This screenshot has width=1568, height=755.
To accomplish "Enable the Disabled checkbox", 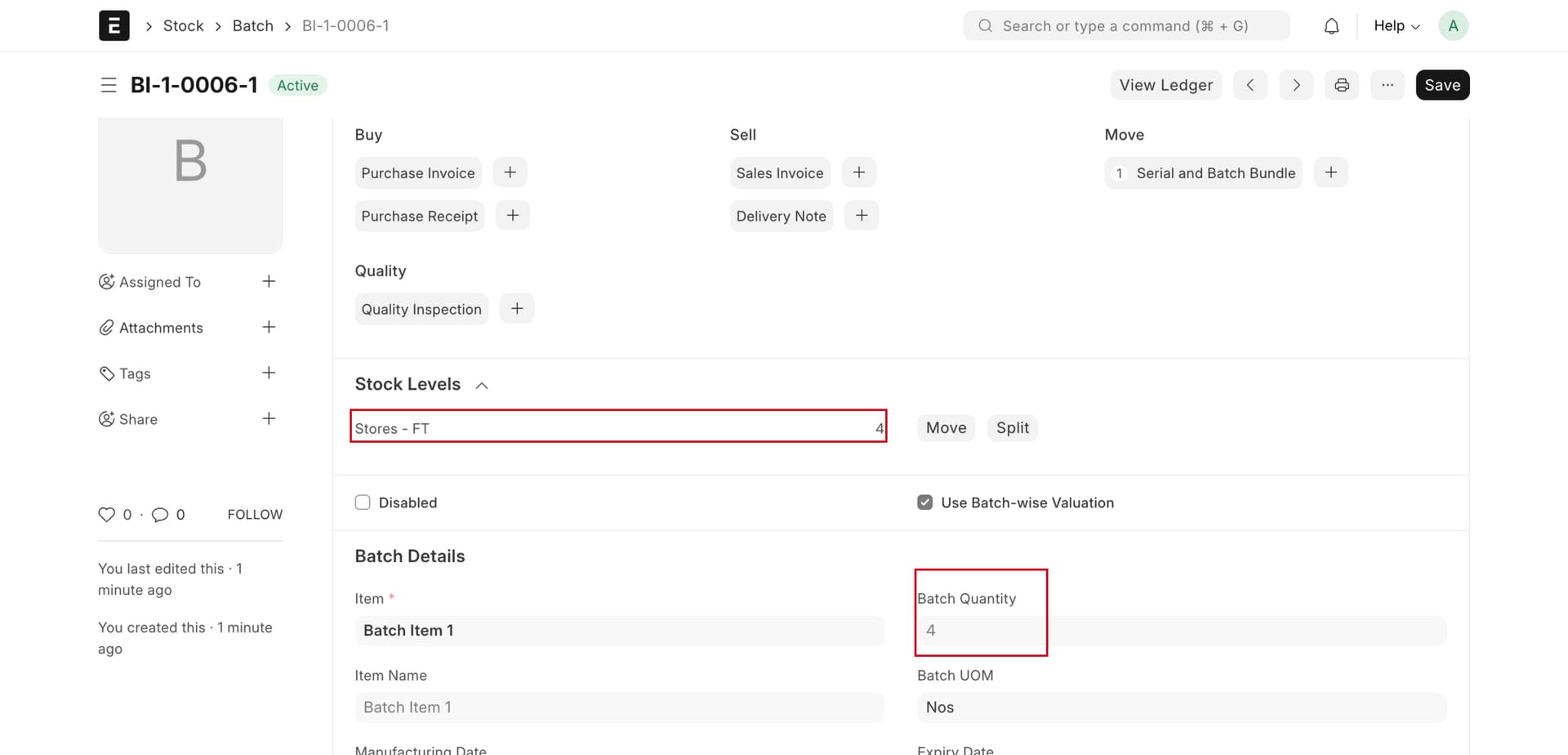I will click(x=362, y=502).
